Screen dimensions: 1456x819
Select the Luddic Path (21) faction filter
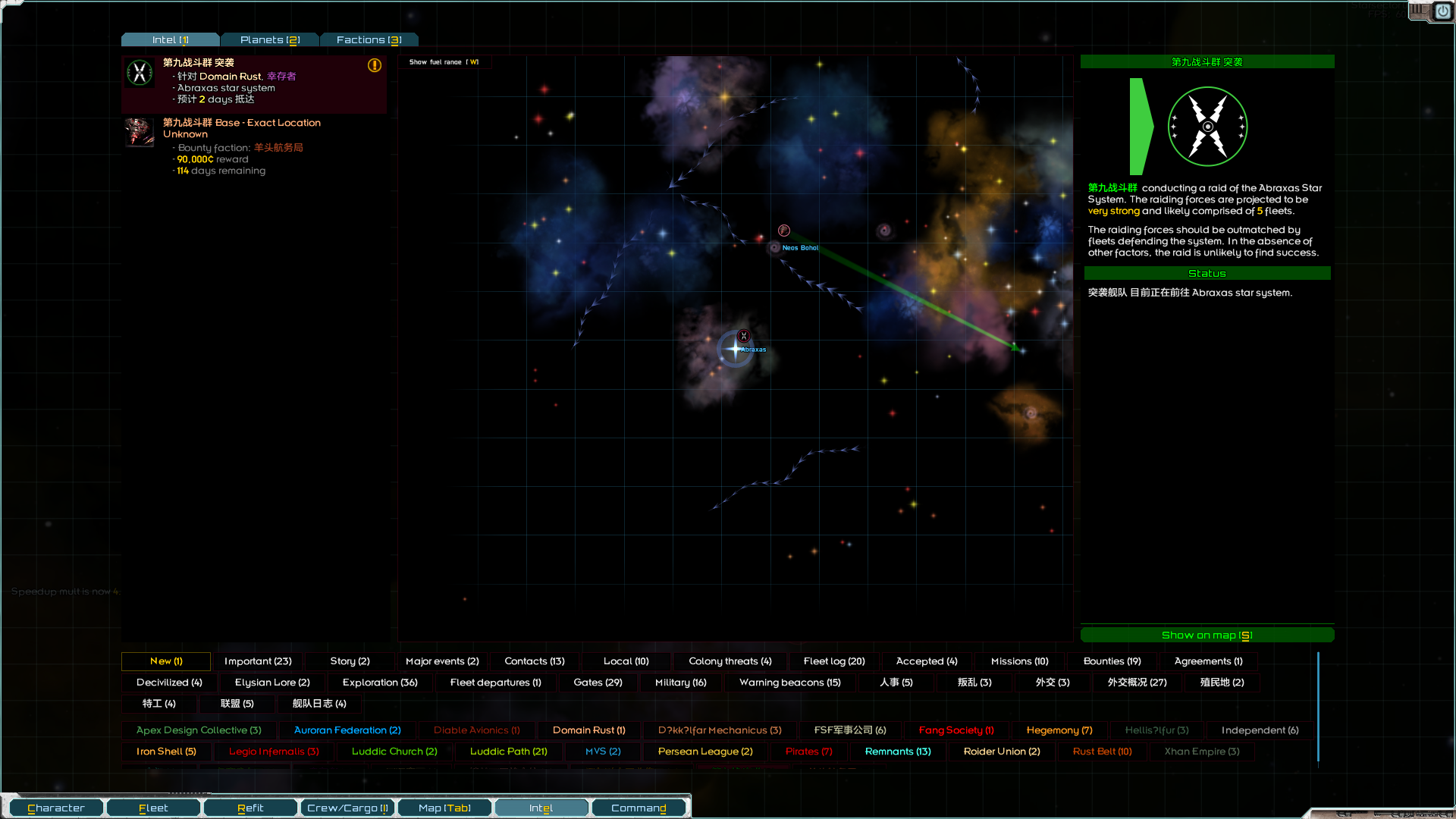pyautogui.click(x=508, y=752)
